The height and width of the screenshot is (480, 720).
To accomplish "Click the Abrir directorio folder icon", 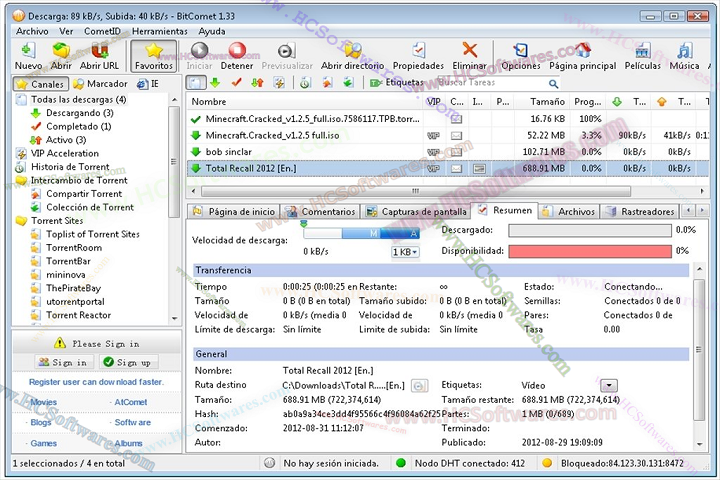I will coord(352,56).
